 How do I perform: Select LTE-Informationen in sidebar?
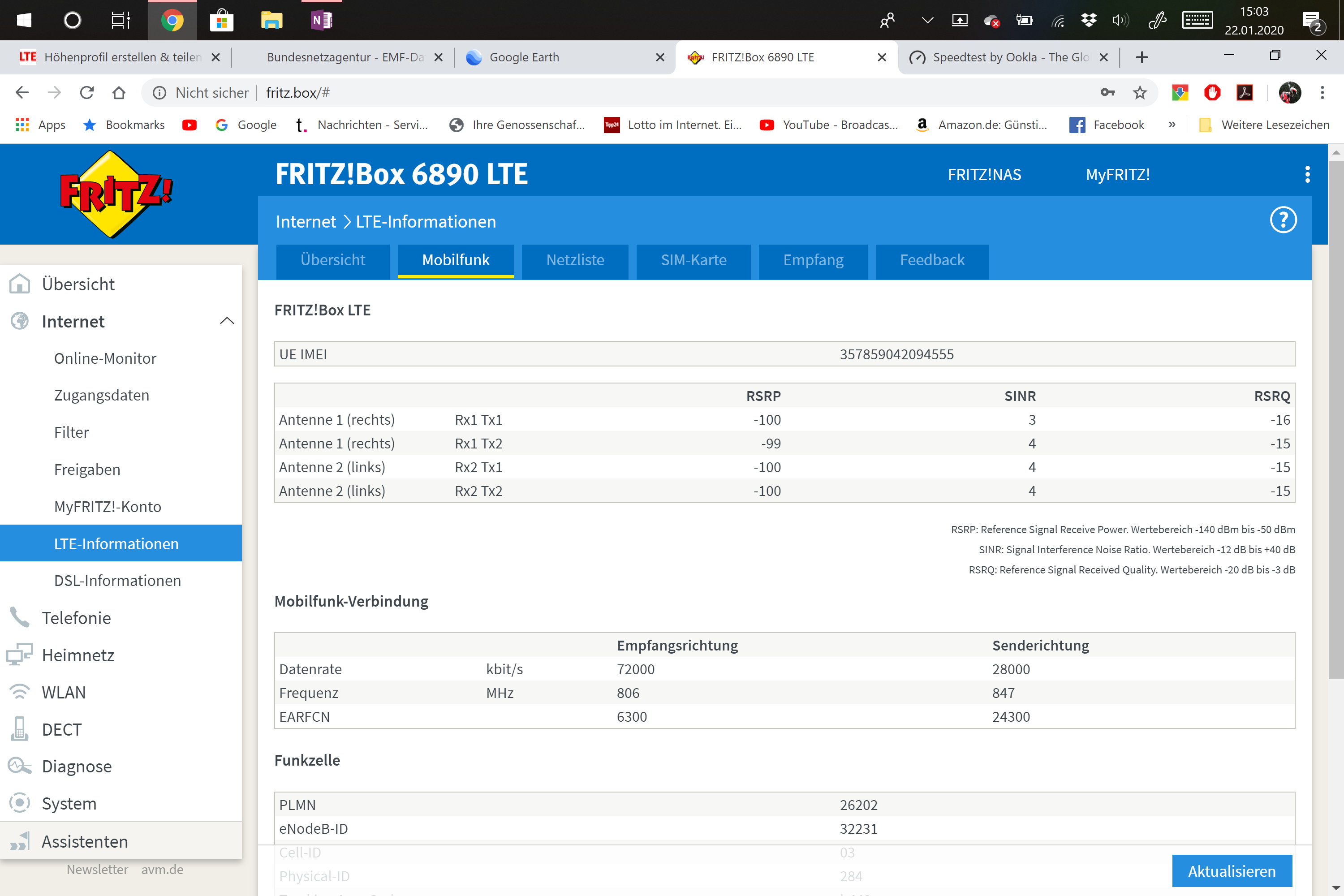121,543
